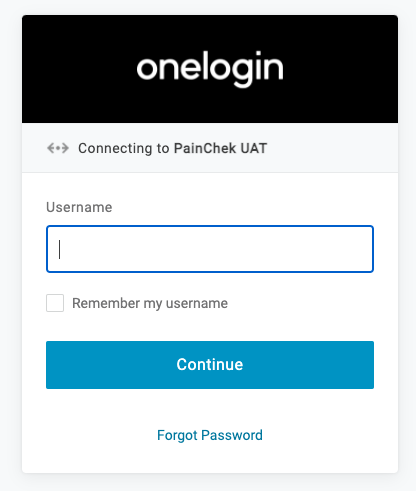Select the black onelogin header banner

coord(210,69)
